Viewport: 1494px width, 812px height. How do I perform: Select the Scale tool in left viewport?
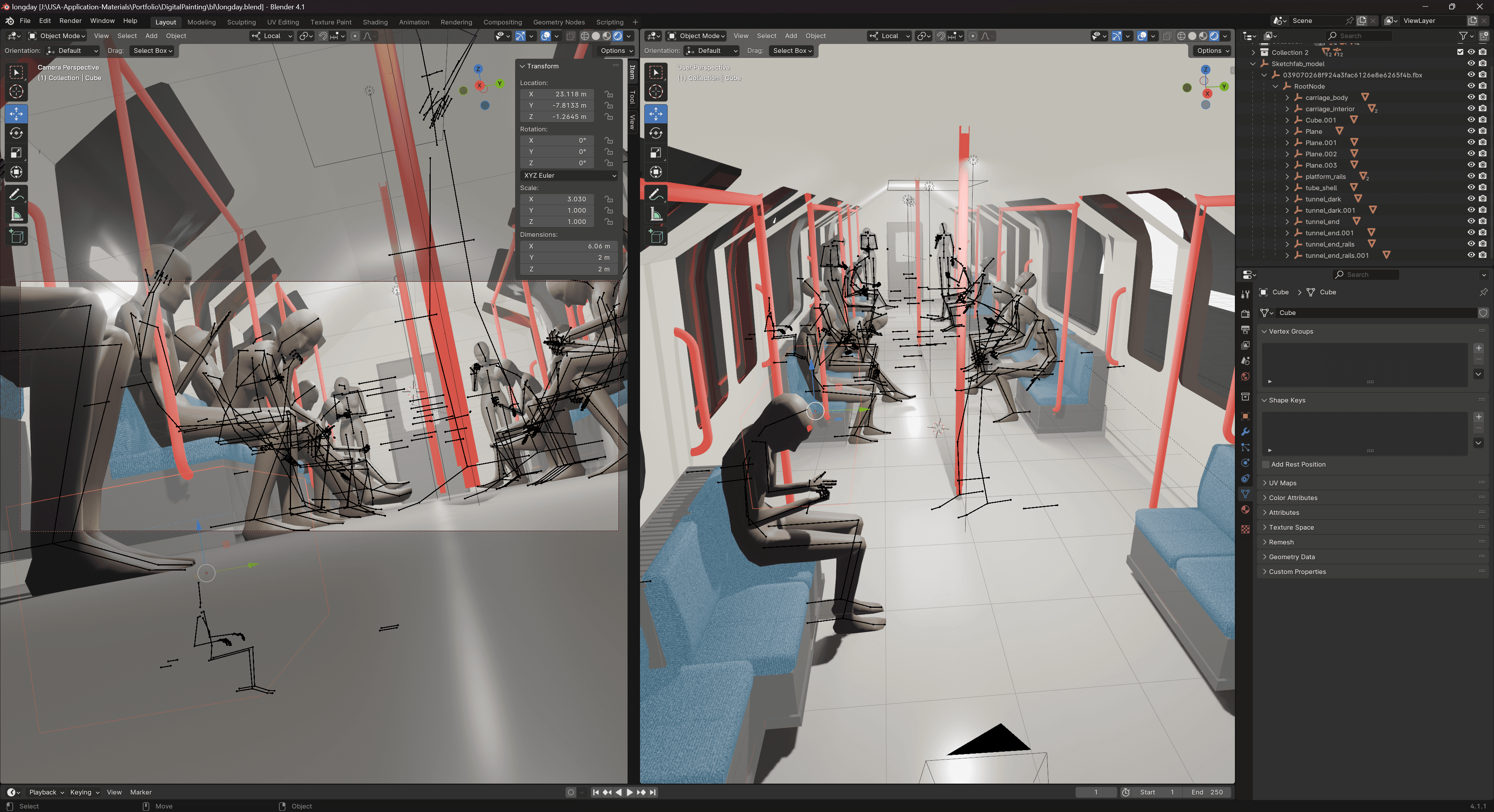tap(16, 153)
